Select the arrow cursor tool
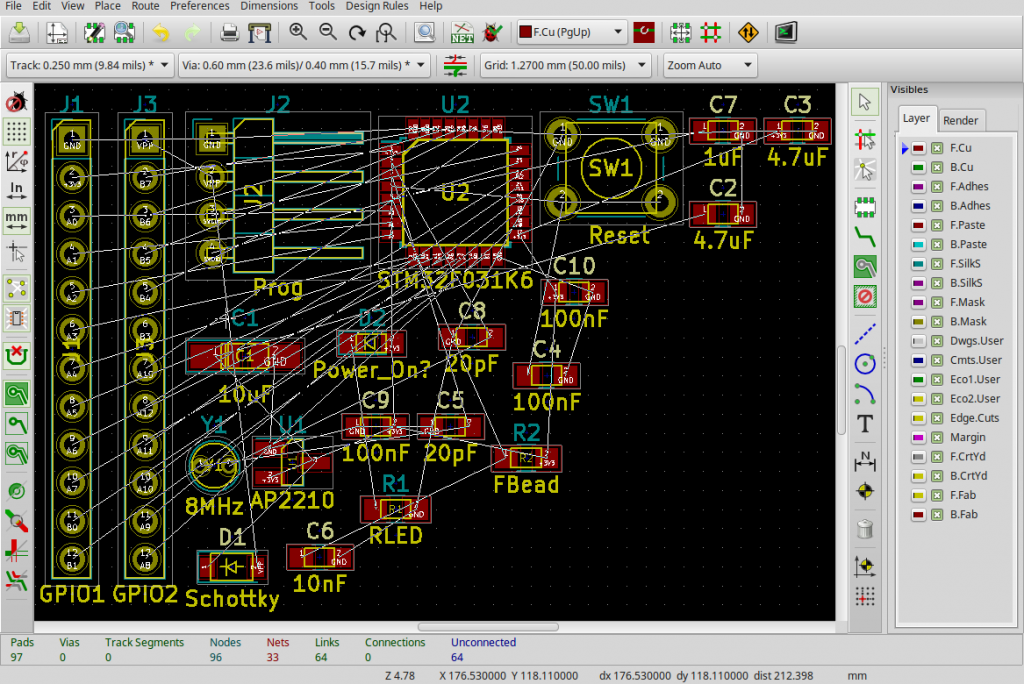Viewport: 1024px width, 684px height. point(865,102)
